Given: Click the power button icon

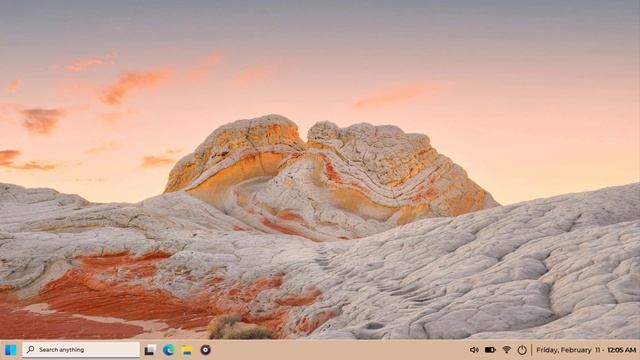Looking at the screenshot, I should 522,350.
